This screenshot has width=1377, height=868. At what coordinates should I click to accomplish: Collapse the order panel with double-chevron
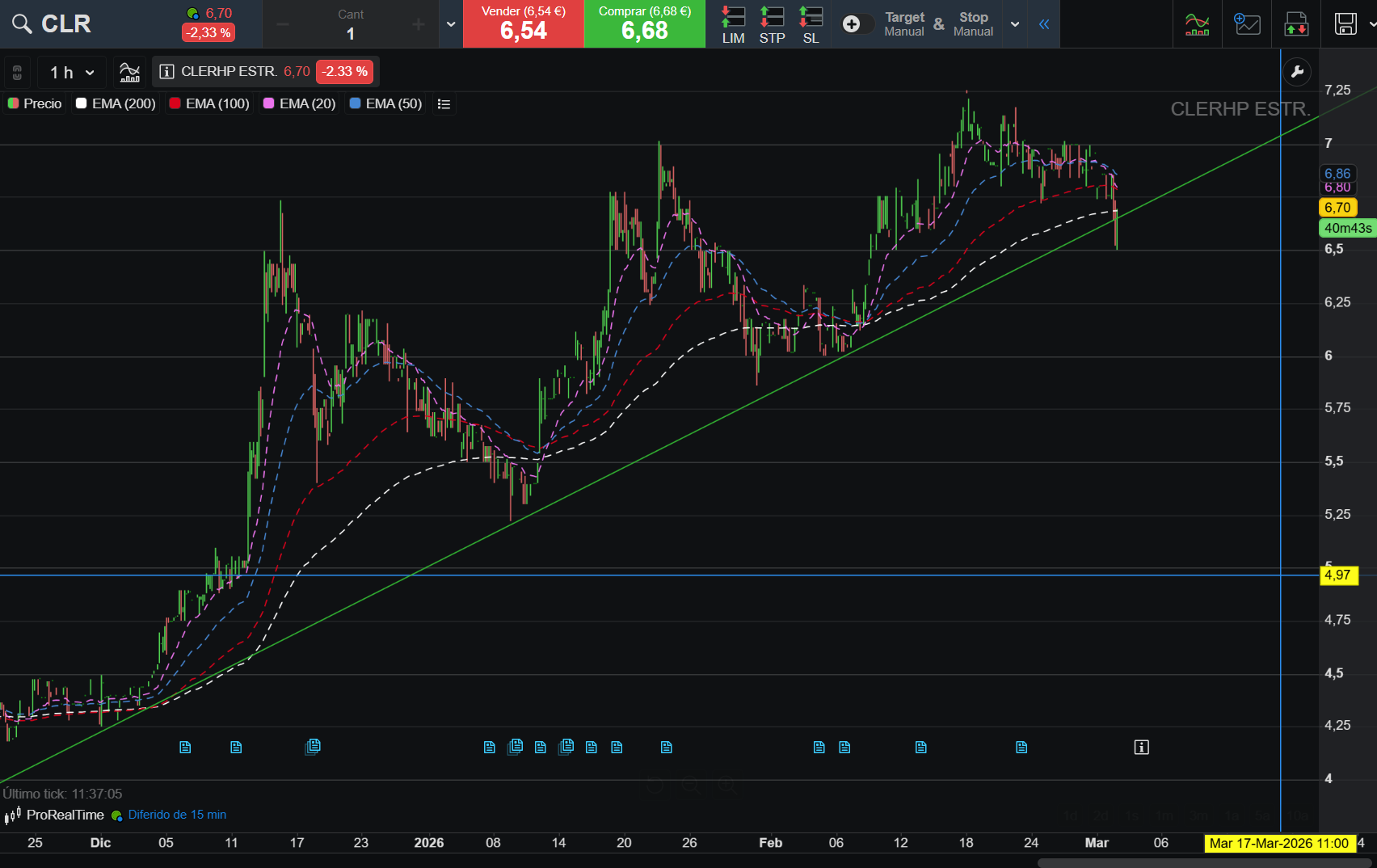tap(1044, 24)
